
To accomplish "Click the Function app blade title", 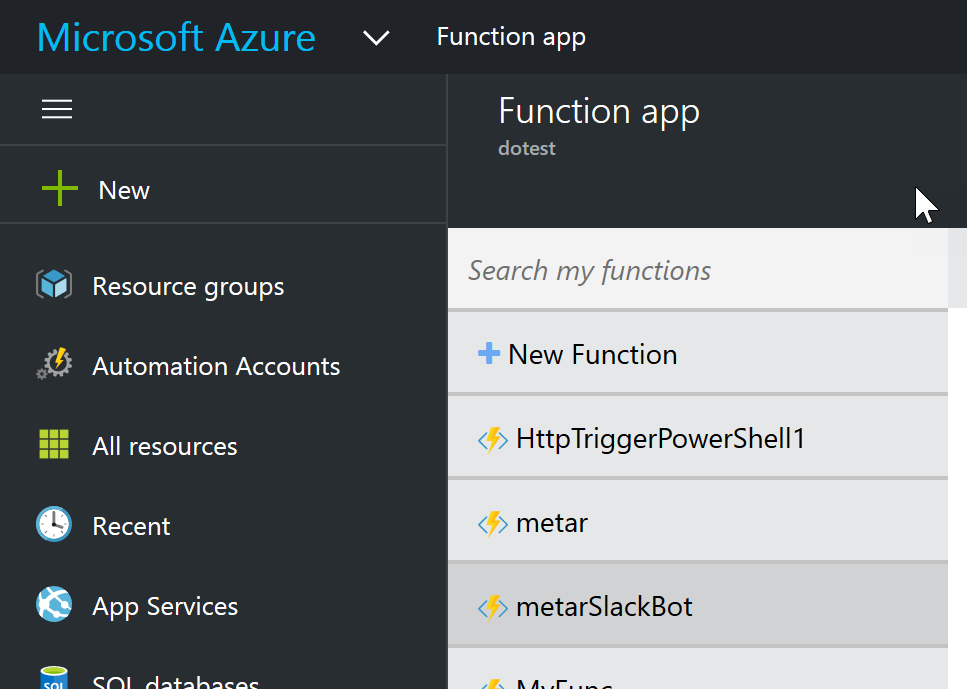I will (599, 112).
